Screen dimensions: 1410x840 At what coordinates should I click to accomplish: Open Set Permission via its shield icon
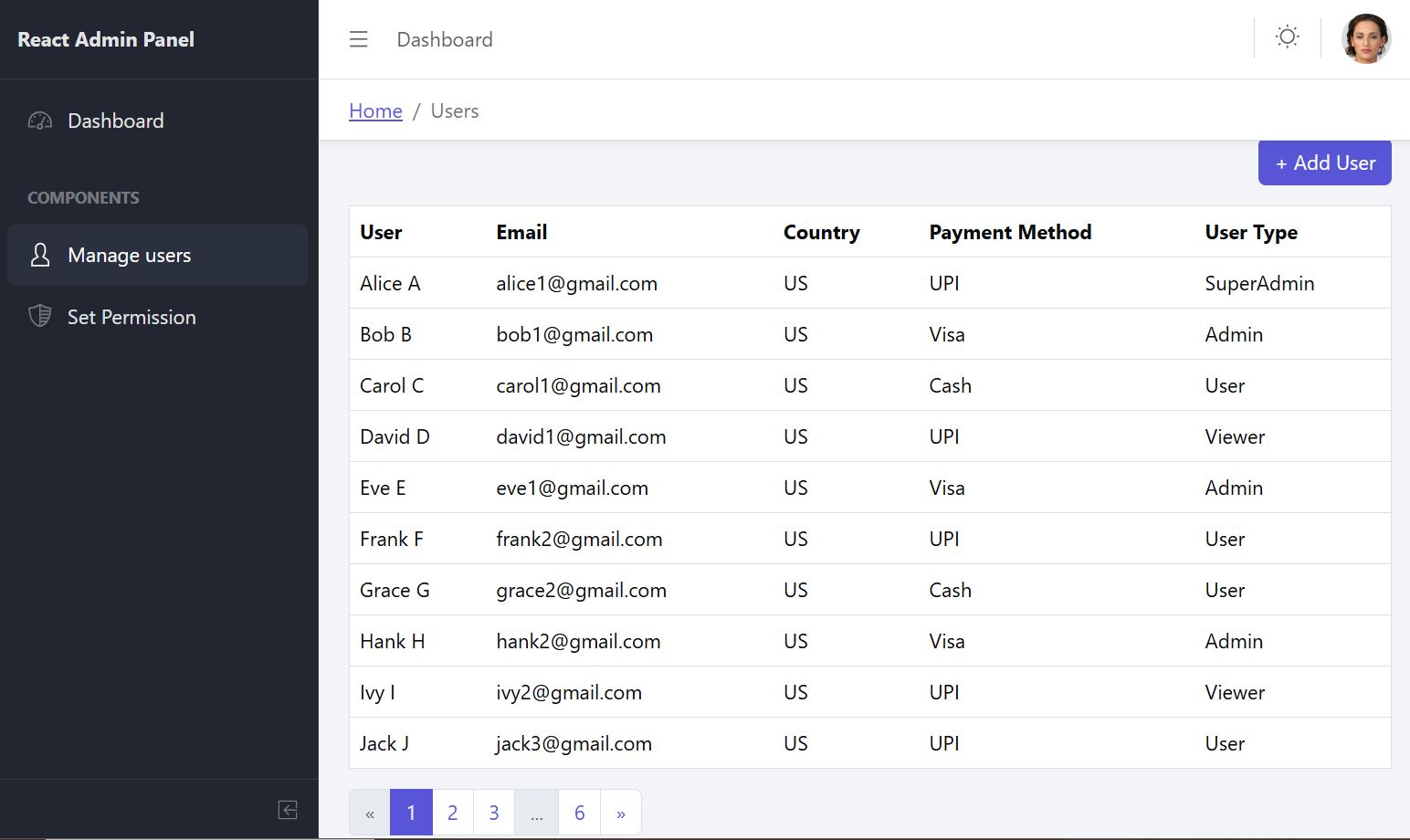point(39,316)
